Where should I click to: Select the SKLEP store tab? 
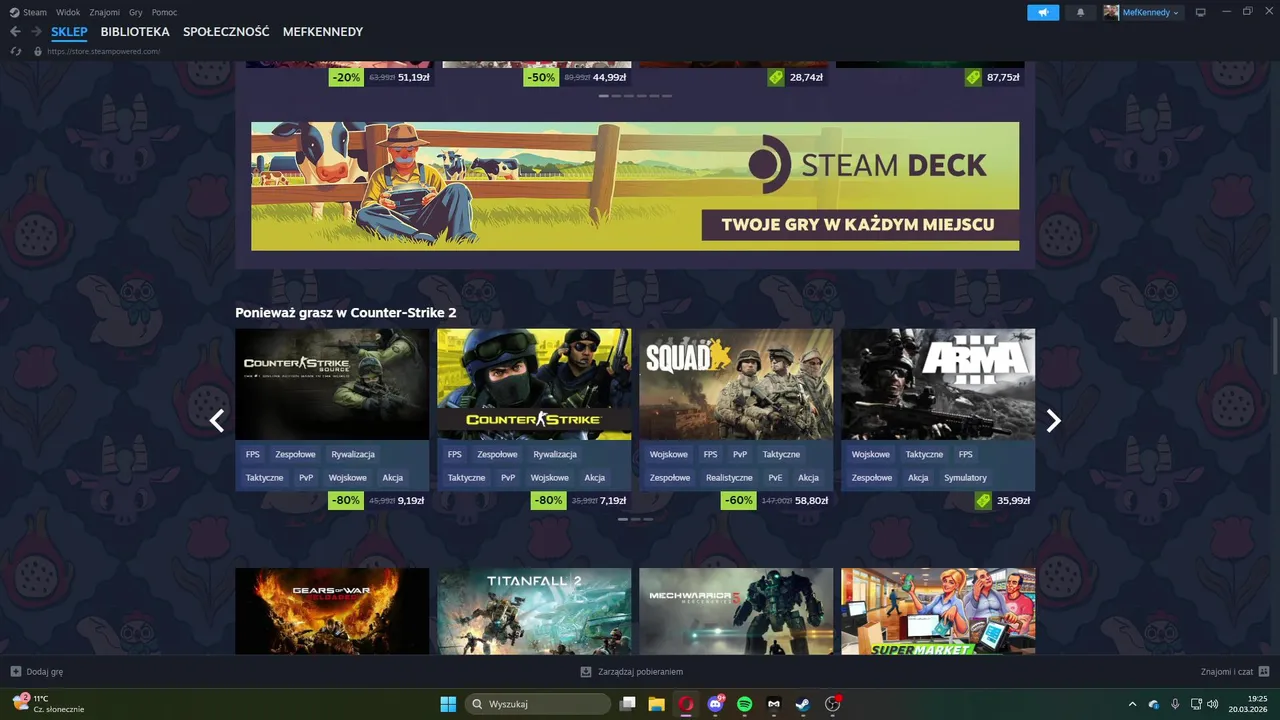pyautogui.click(x=69, y=32)
